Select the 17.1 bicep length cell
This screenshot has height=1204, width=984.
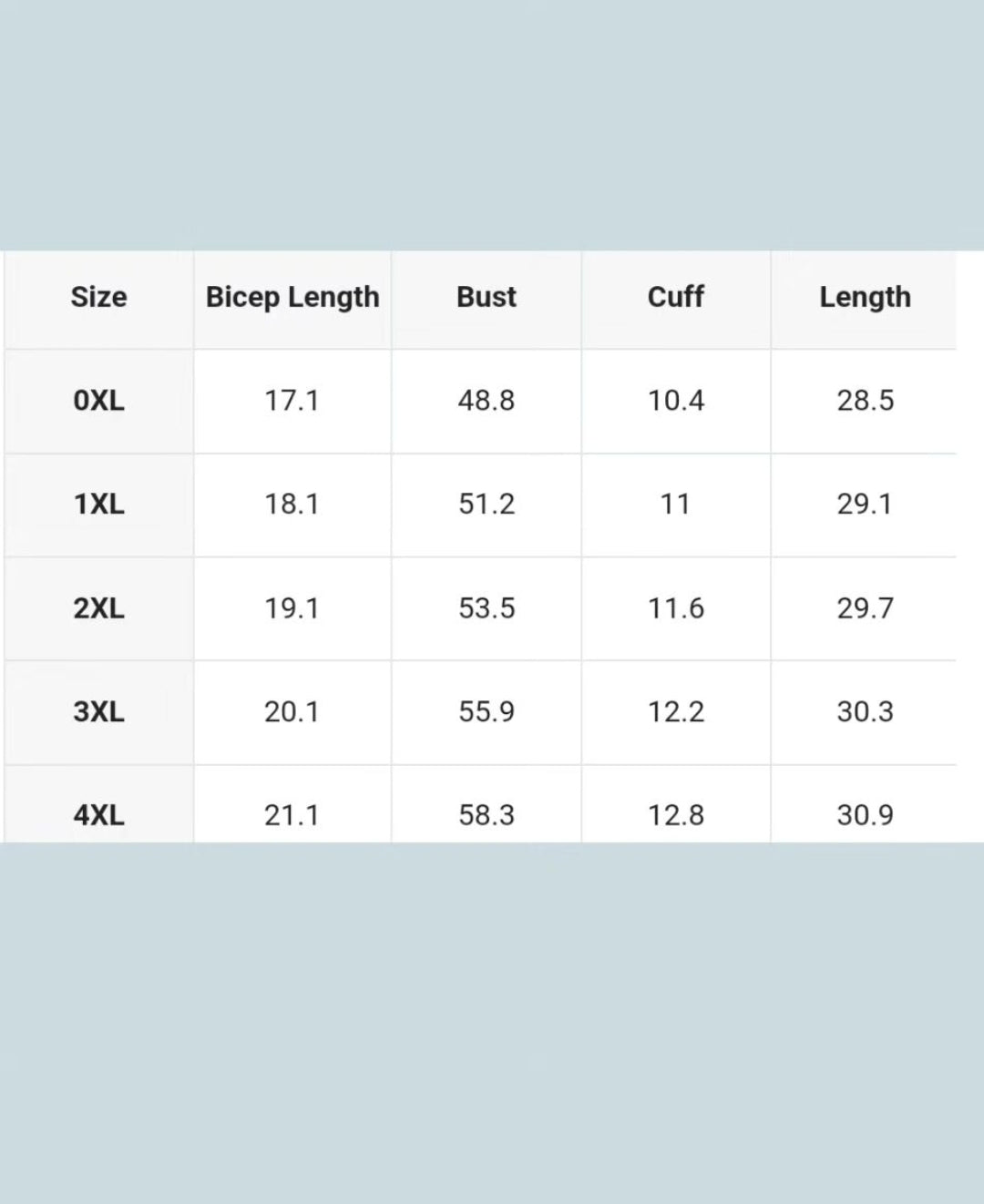pyautogui.click(x=292, y=401)
